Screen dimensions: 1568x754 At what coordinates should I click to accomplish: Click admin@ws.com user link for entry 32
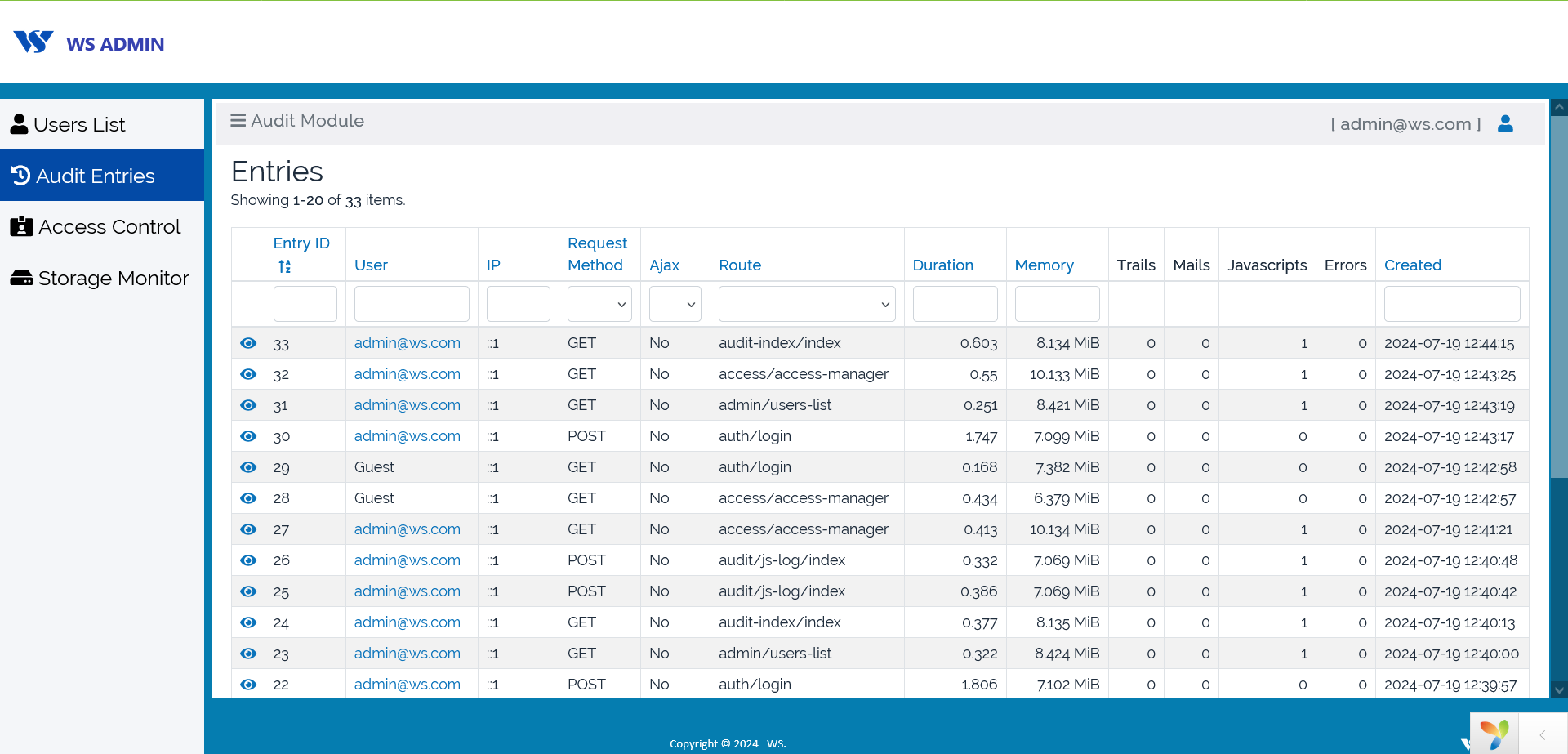(x=407, y=374)
